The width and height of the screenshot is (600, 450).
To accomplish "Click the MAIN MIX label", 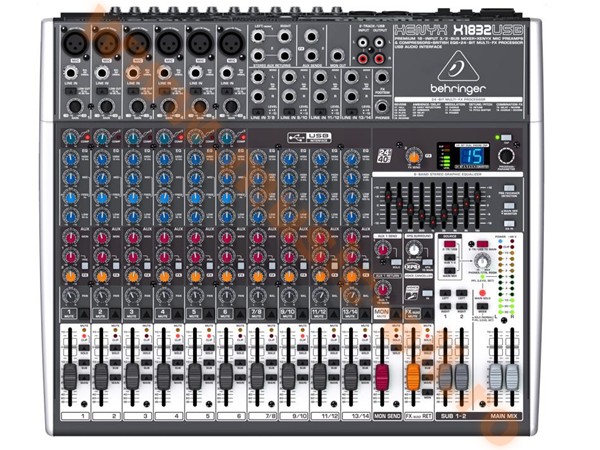I will [x=504, y=416].
